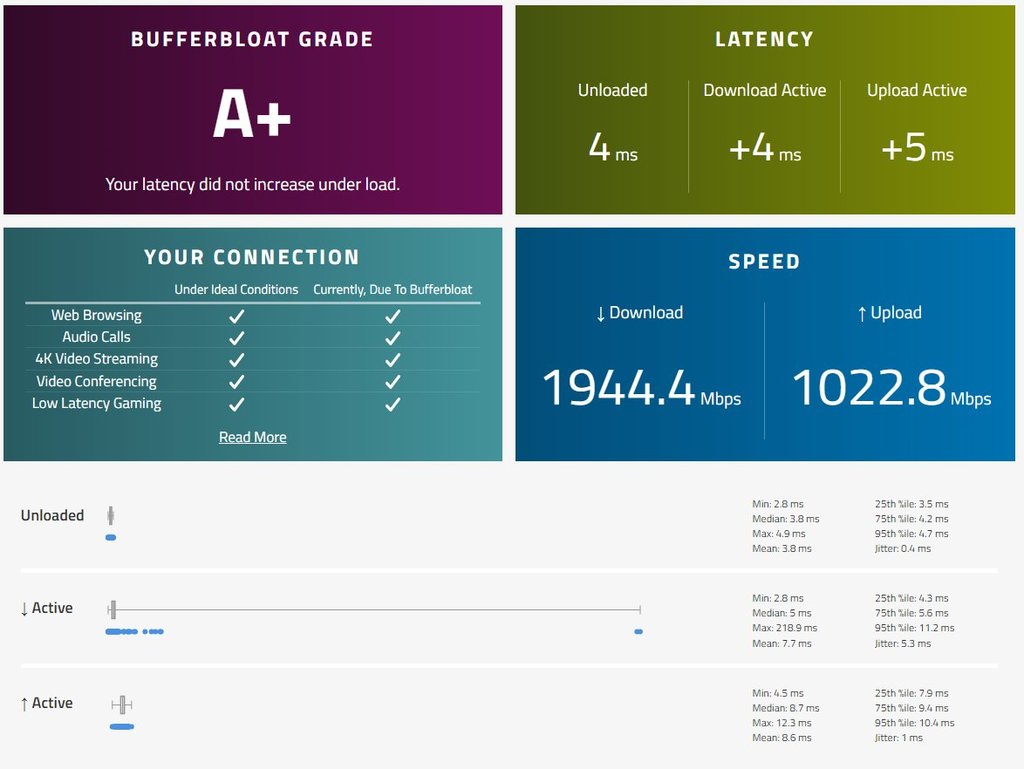
Task: Click the checkmark for Low Latency Gaming bufferbloat column
Action: coord(392,403)
